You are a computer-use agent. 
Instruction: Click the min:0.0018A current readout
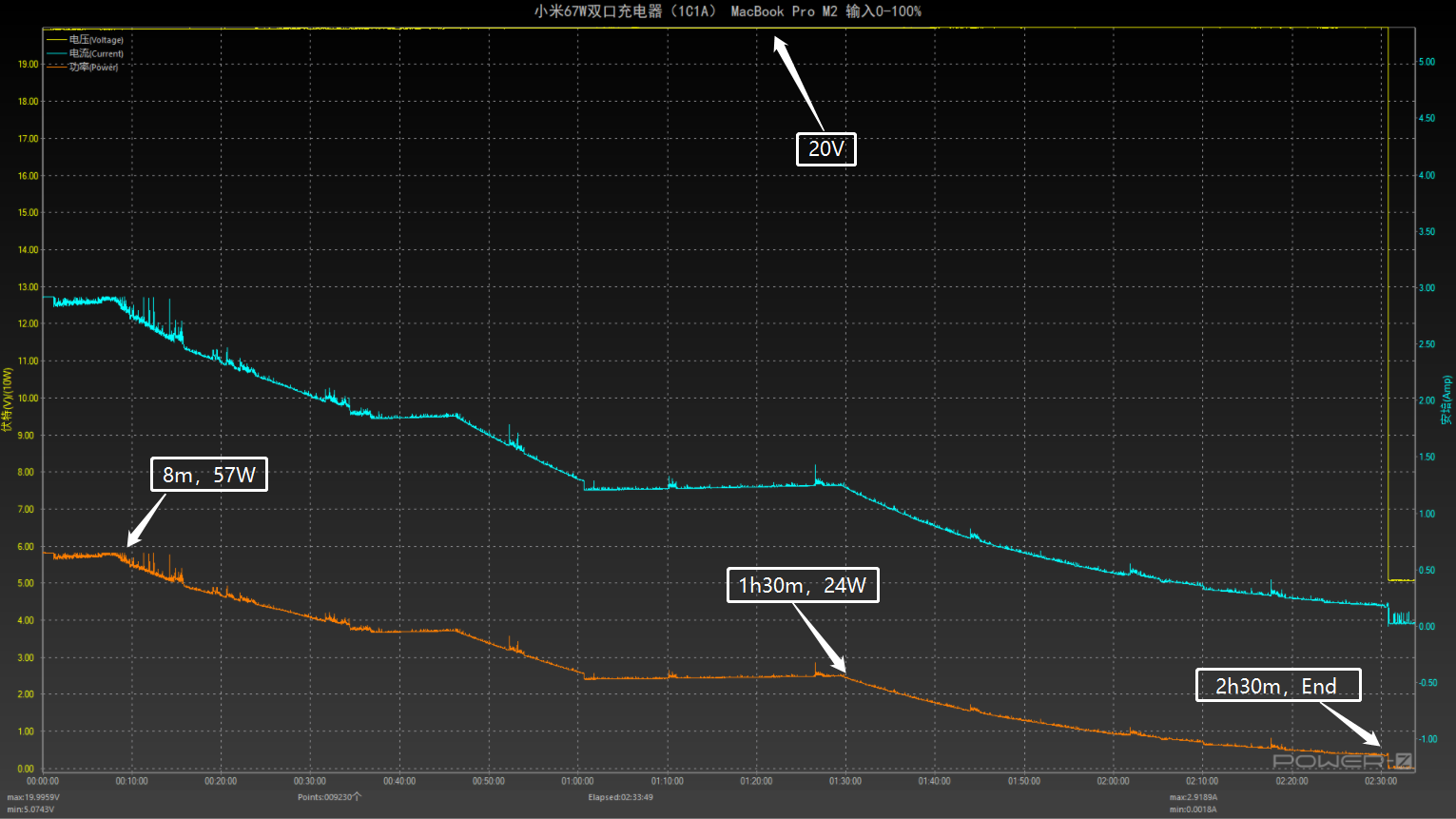[x=1194, y=809]
